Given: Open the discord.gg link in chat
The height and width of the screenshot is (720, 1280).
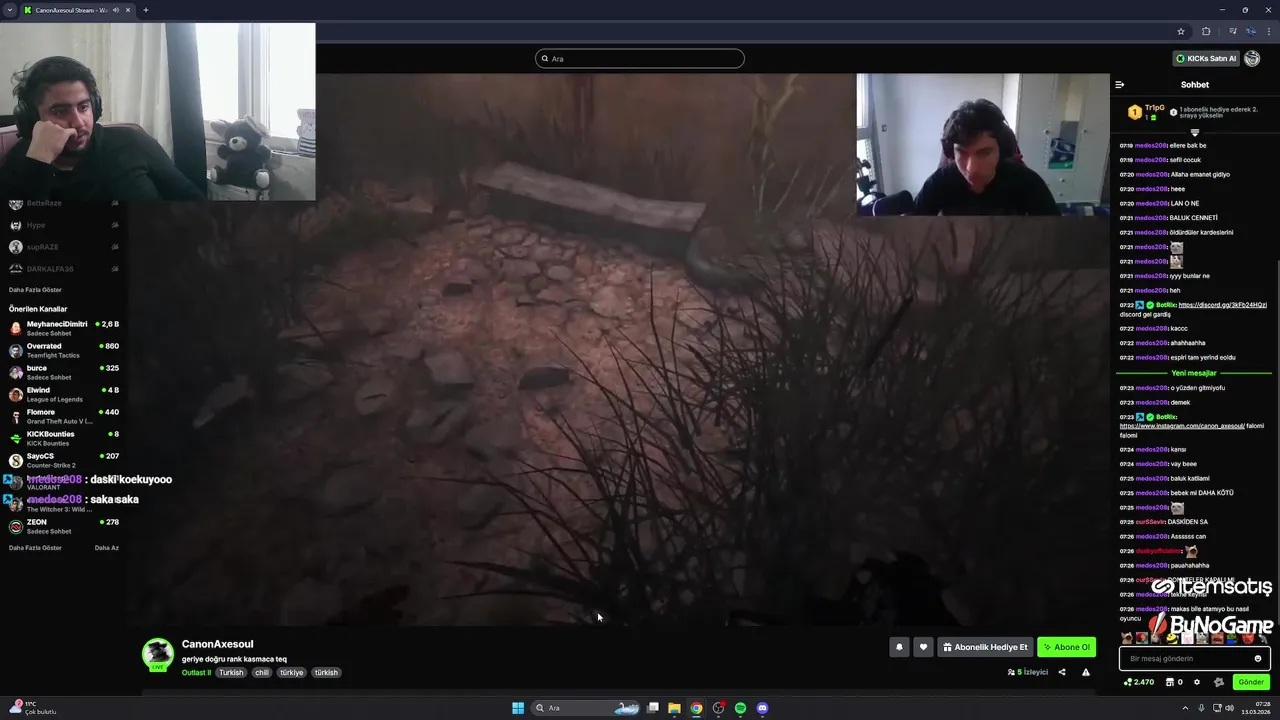Looking at the screenshot, I should 1222,305.
